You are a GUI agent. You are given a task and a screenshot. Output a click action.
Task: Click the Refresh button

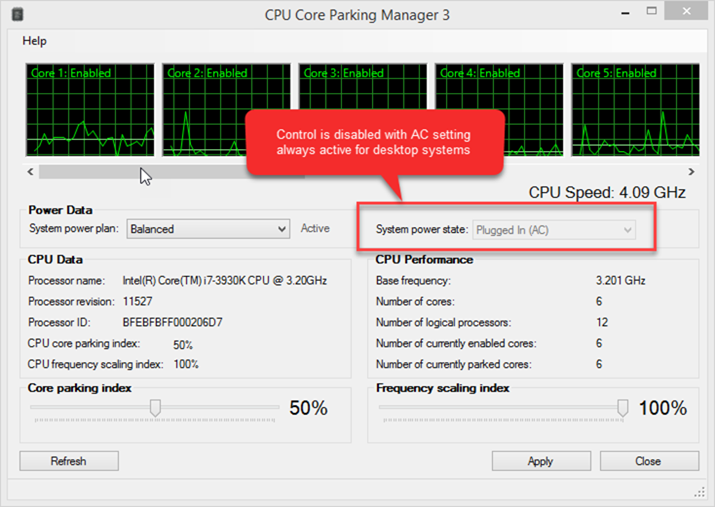(69, 461)
